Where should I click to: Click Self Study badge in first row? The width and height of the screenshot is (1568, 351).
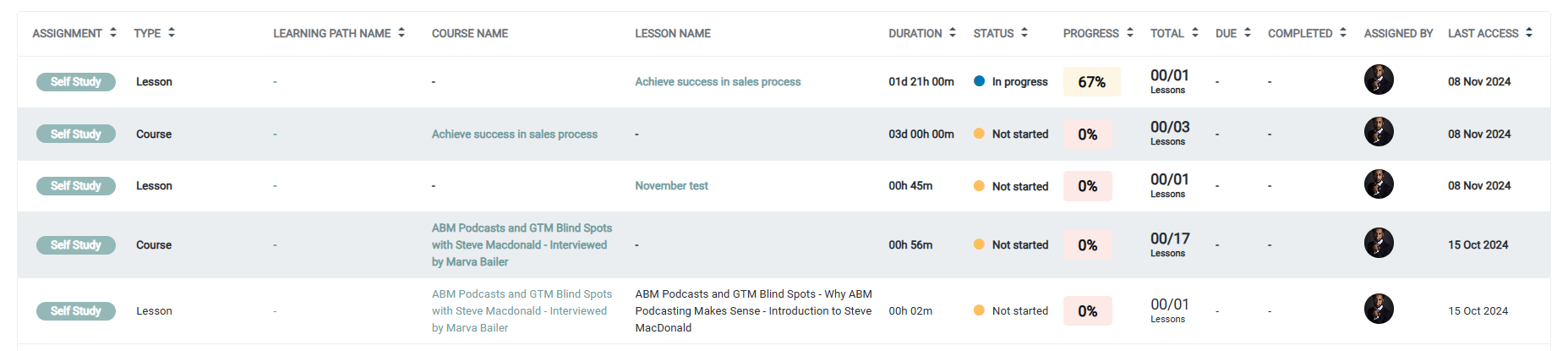click(x=76, y=82)
